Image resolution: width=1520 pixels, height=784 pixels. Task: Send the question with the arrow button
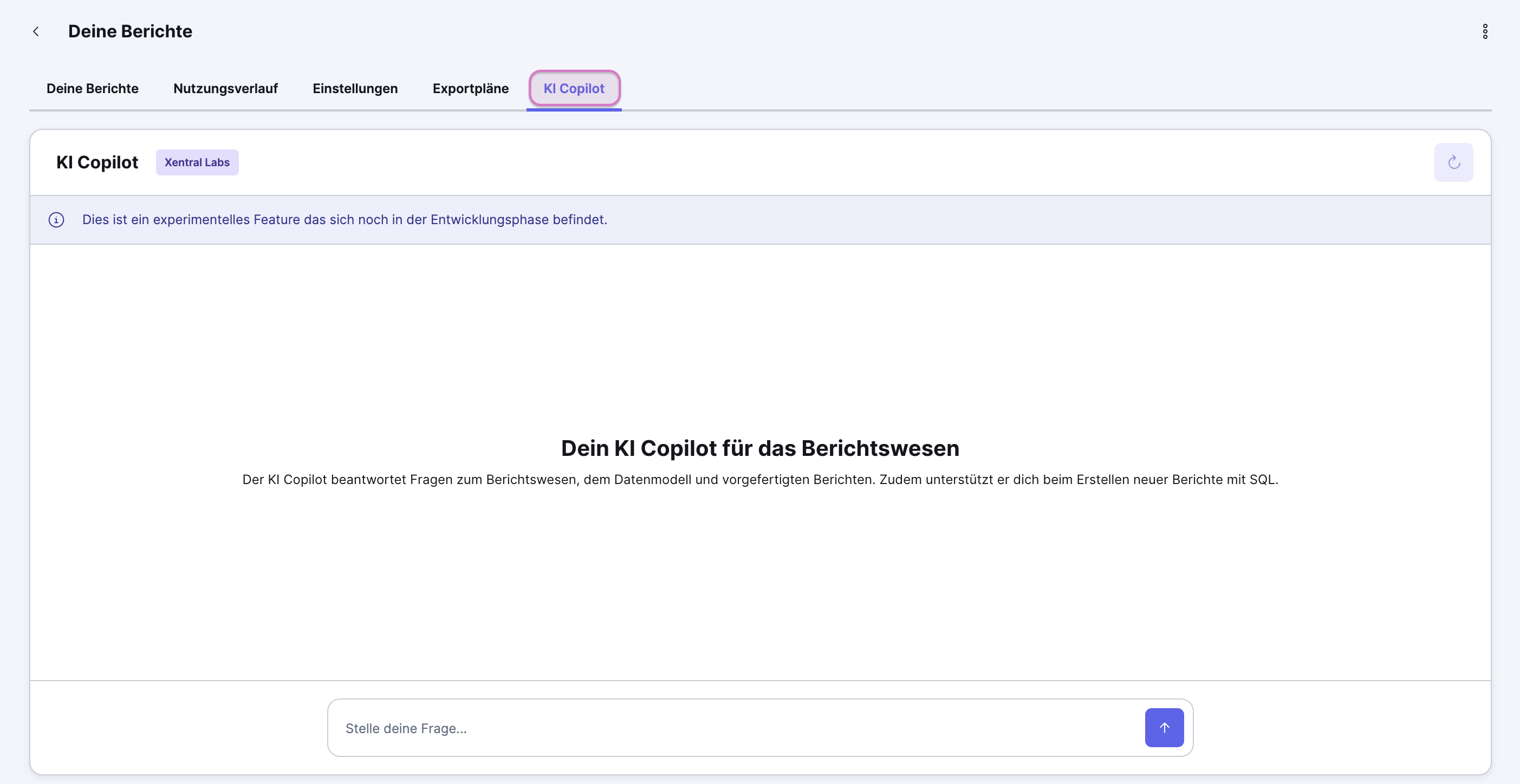point(1164,727)
